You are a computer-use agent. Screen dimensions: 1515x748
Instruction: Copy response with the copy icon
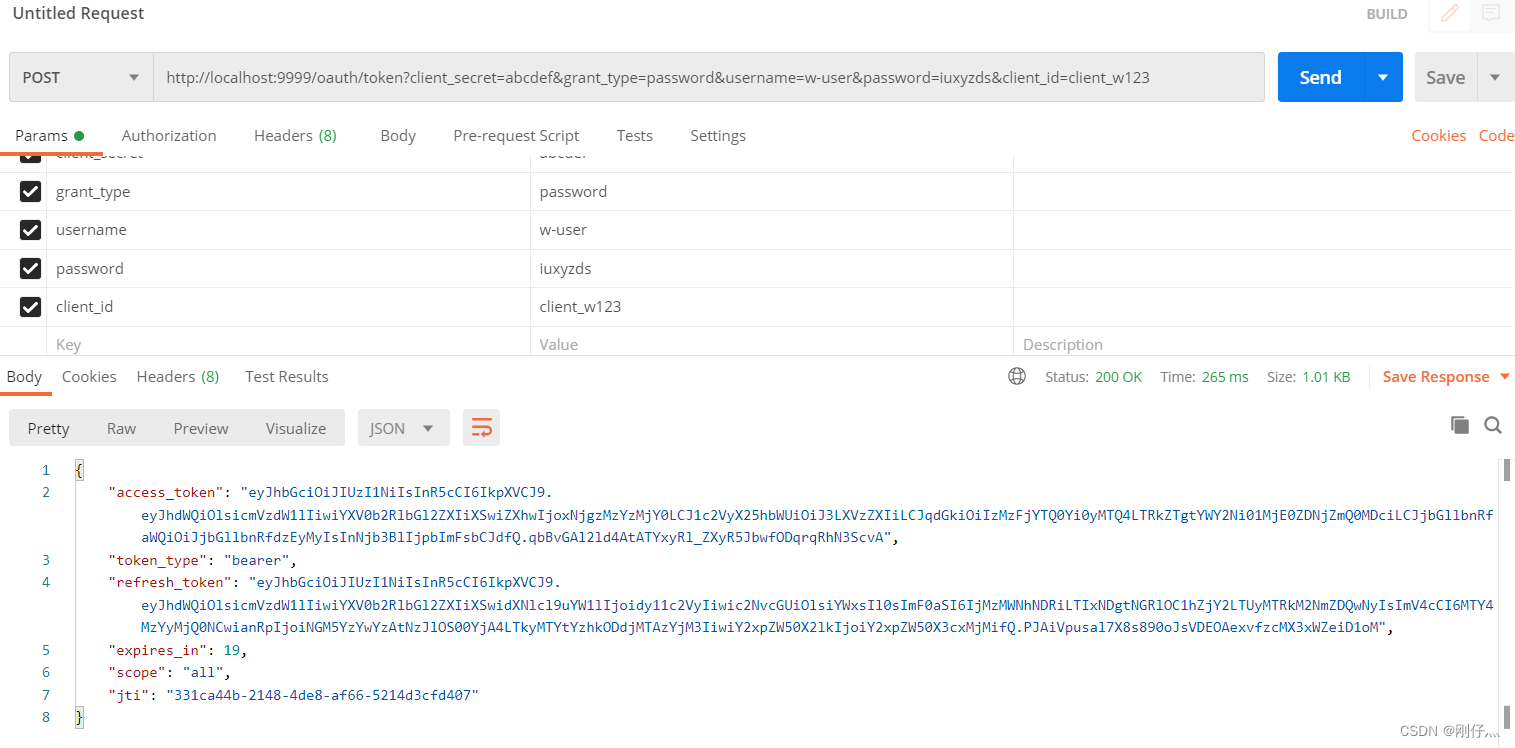[x=1460, y=425]
